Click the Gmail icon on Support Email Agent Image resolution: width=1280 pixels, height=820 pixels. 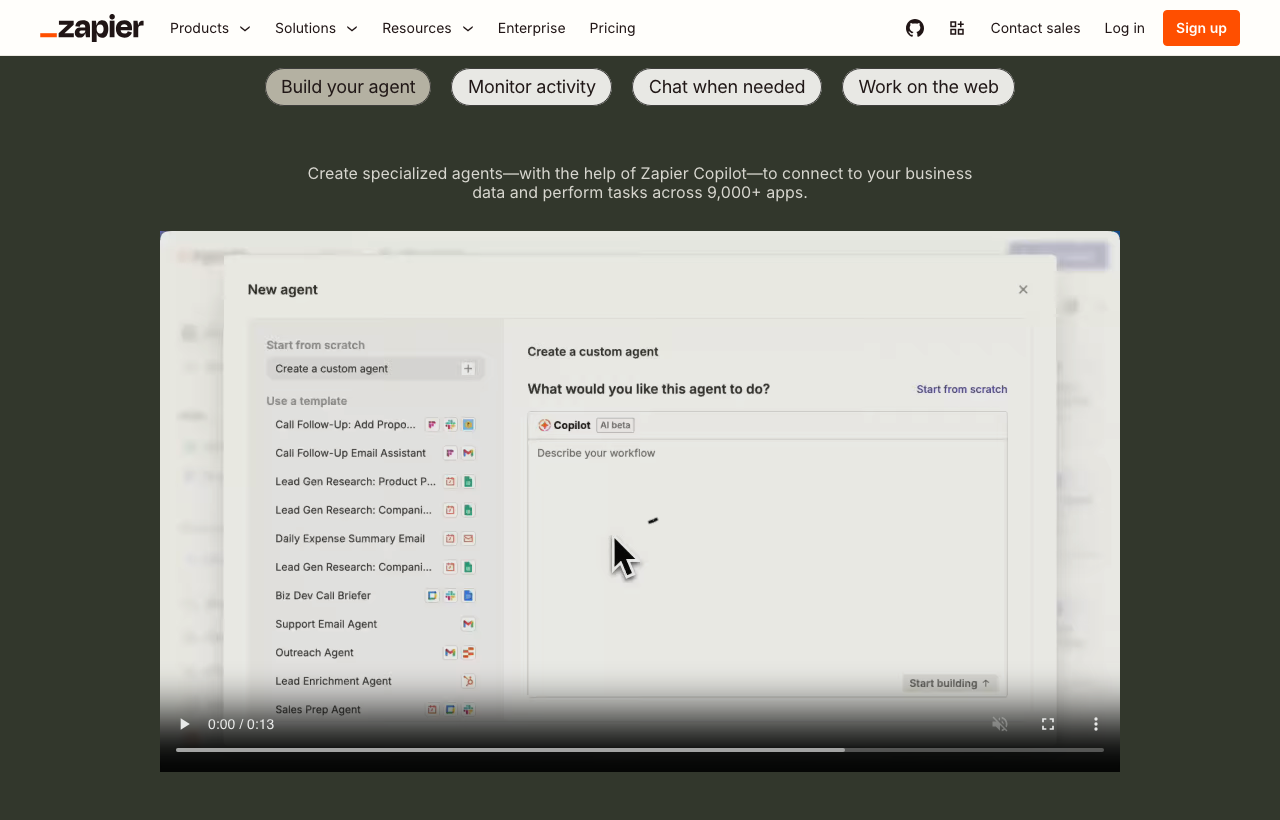[468, 624]
